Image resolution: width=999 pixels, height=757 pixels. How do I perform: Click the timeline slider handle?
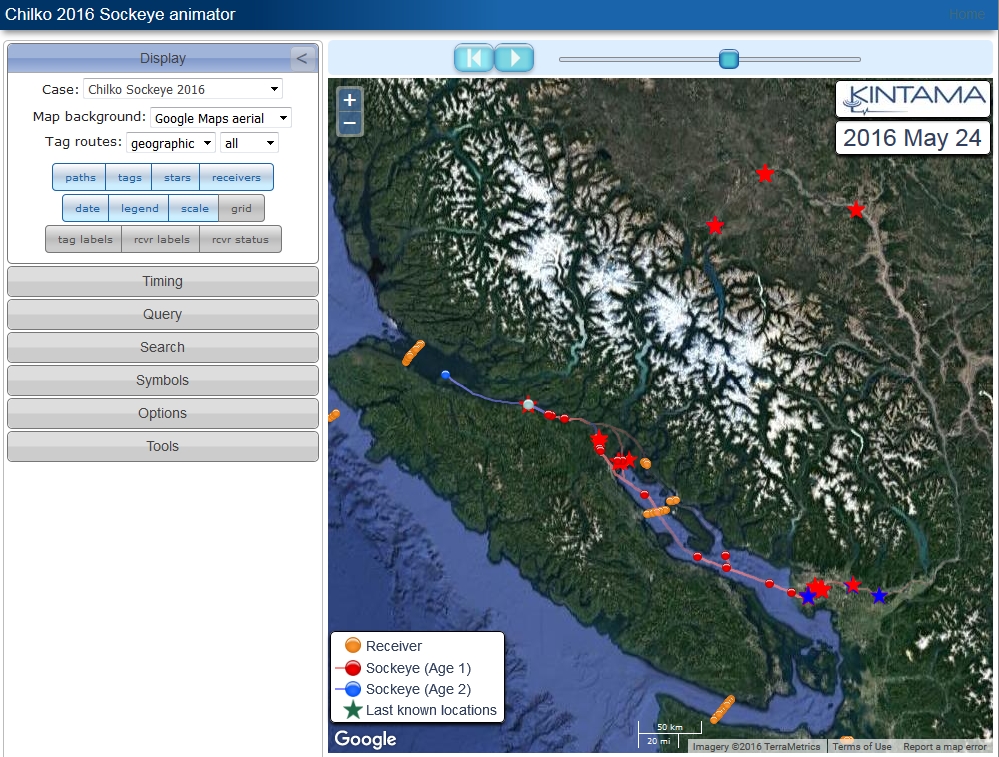click(x=729, y=60)
